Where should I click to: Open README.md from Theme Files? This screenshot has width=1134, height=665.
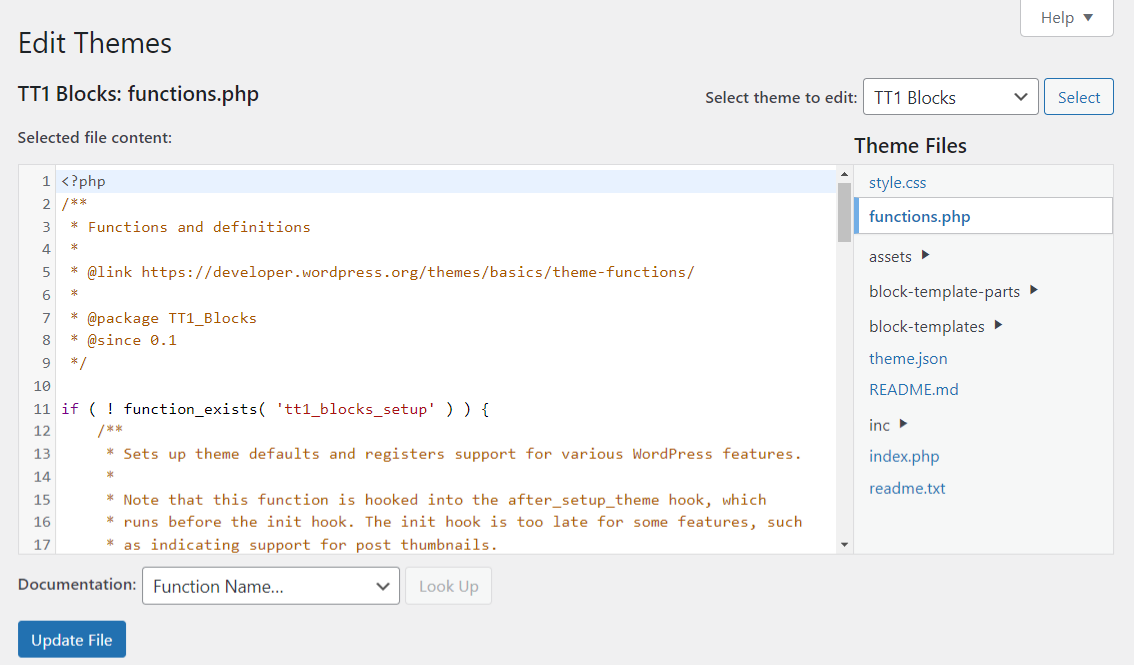pos(913,389)
